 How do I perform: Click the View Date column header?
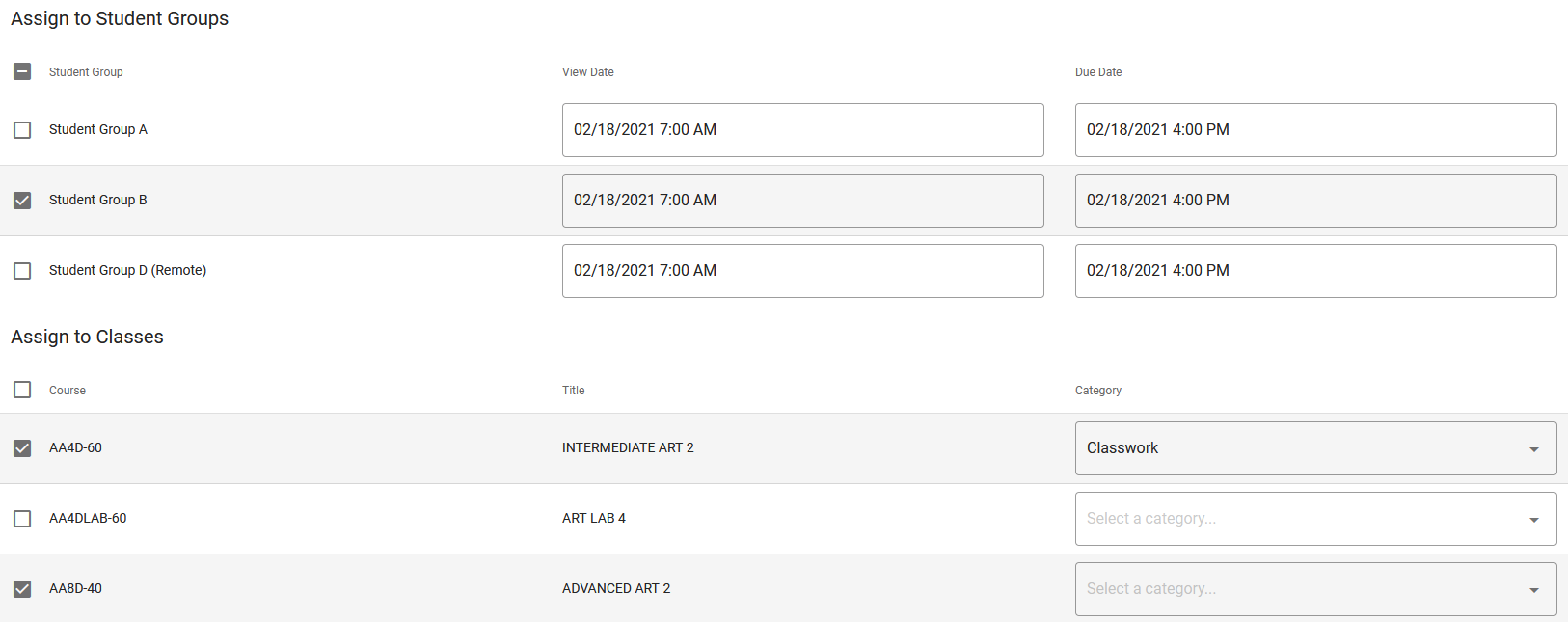coord(588,72)
